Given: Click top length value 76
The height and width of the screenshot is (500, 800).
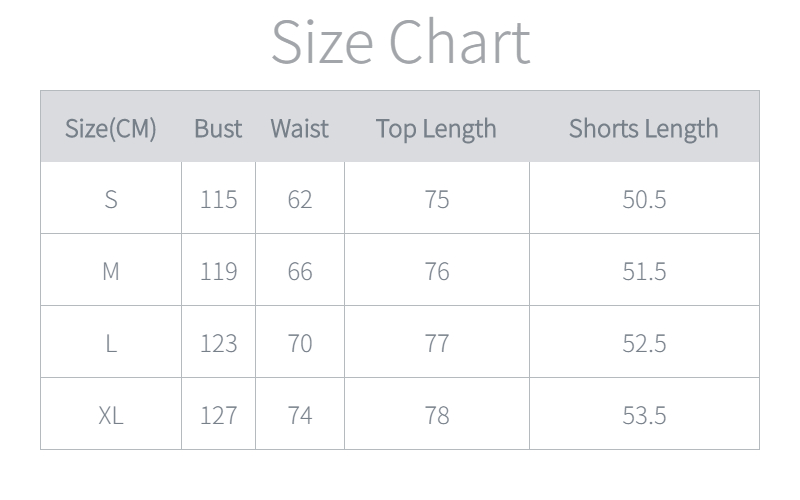Looking at the screenshot, I should [437, 271].
